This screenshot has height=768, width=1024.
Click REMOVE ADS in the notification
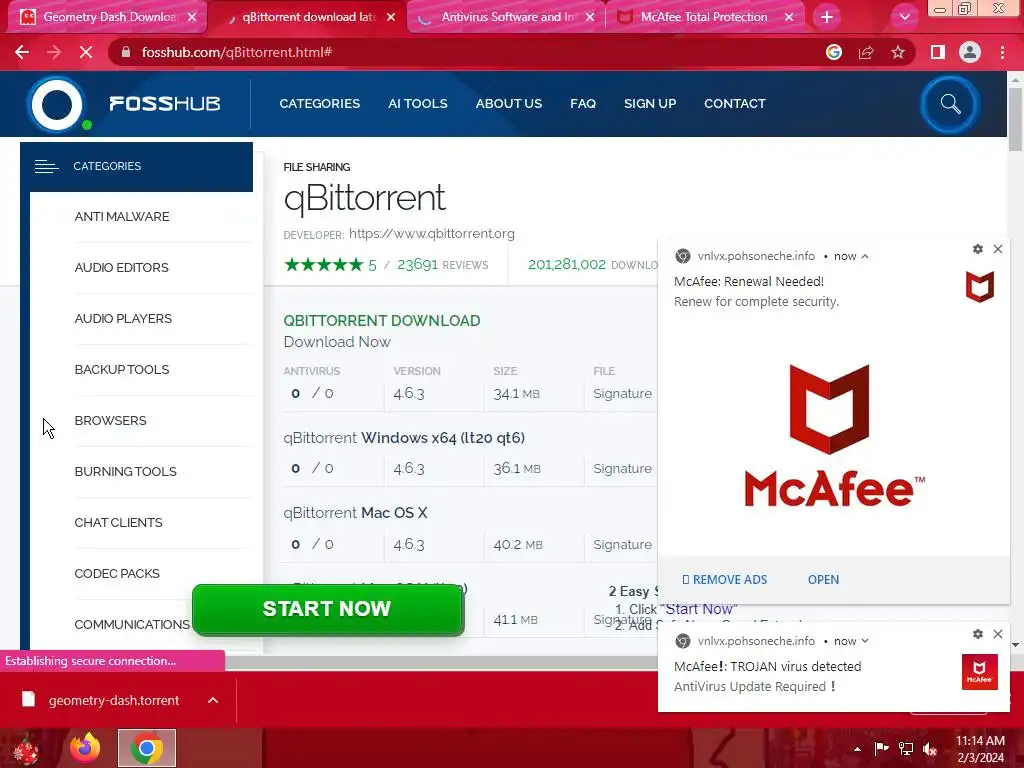tap(724, 580)
